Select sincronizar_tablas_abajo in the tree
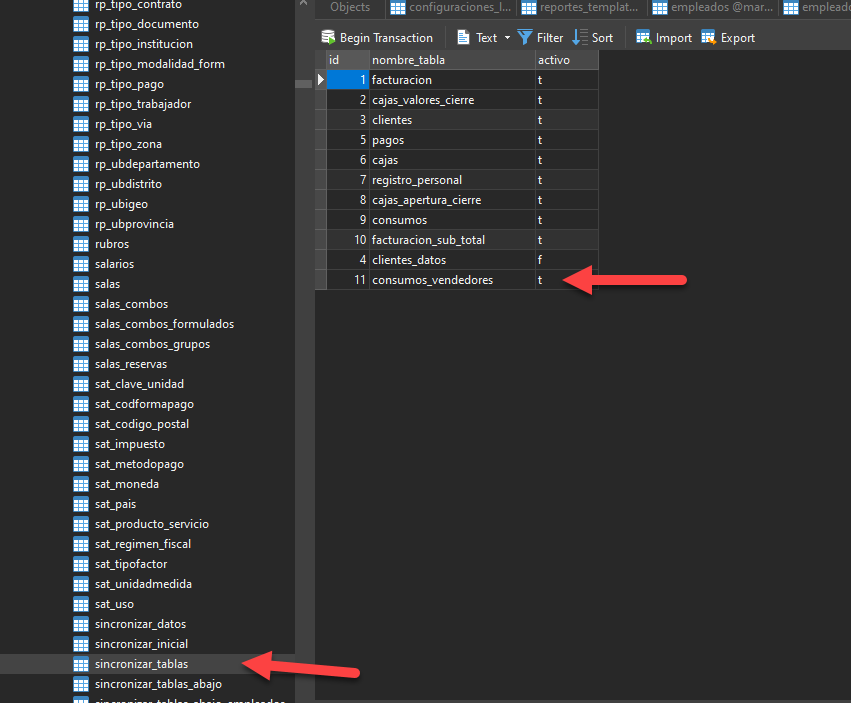Image resolution: width=851 pixels, height=703 pixels. [158, 684]
